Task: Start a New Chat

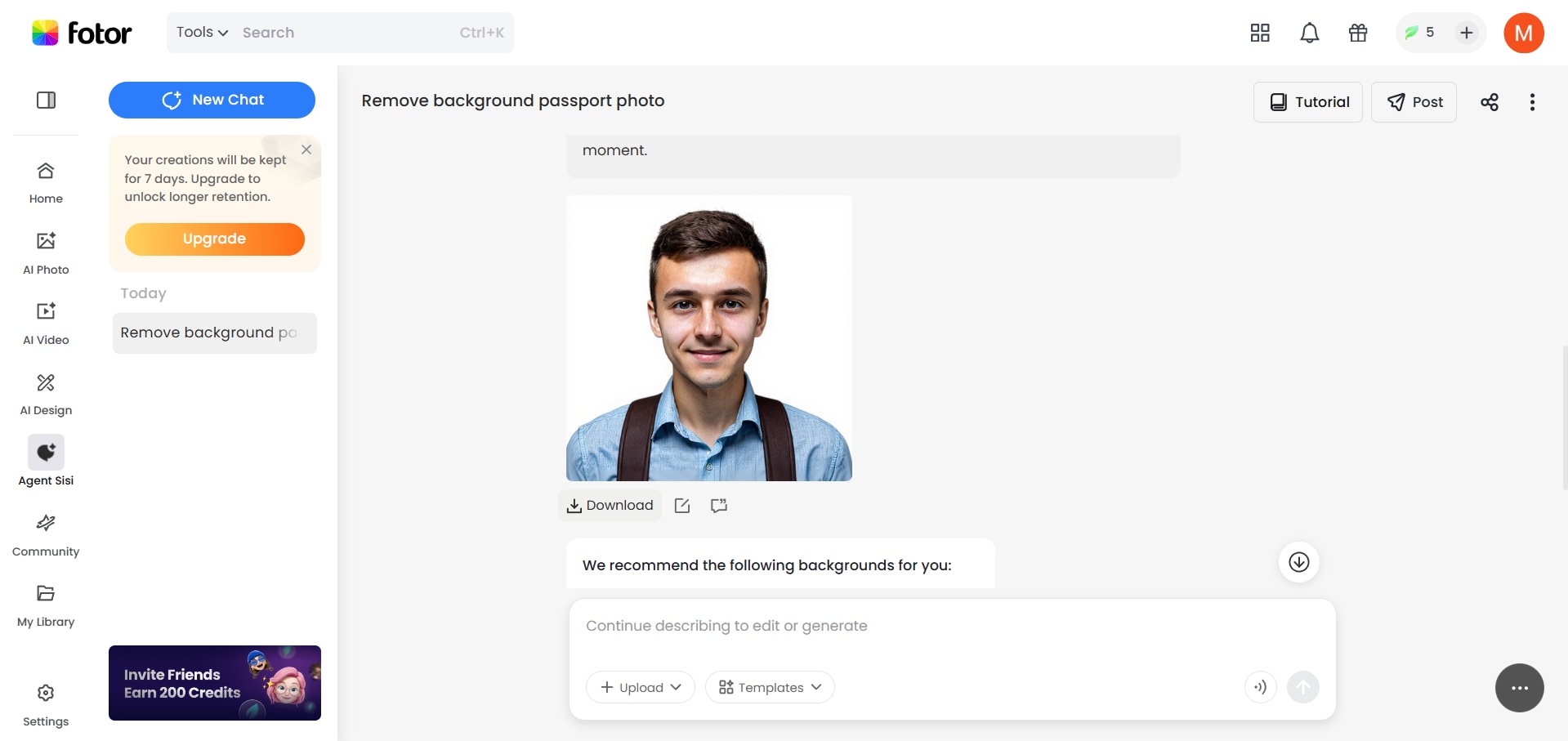Action: pyautogui.click(x=212, y=100)
